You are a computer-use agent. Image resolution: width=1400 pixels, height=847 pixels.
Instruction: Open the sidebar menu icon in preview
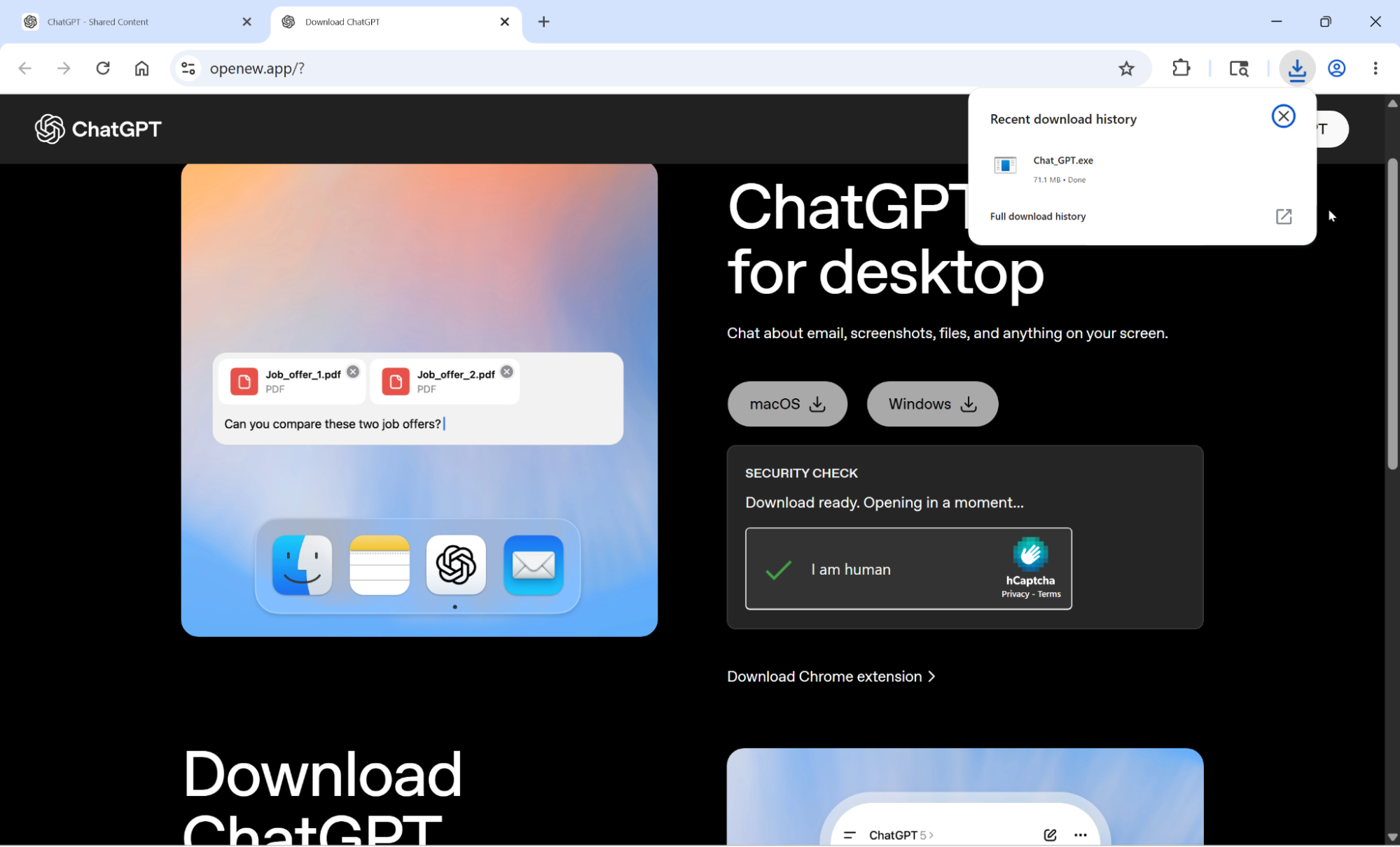coord(850,835)
